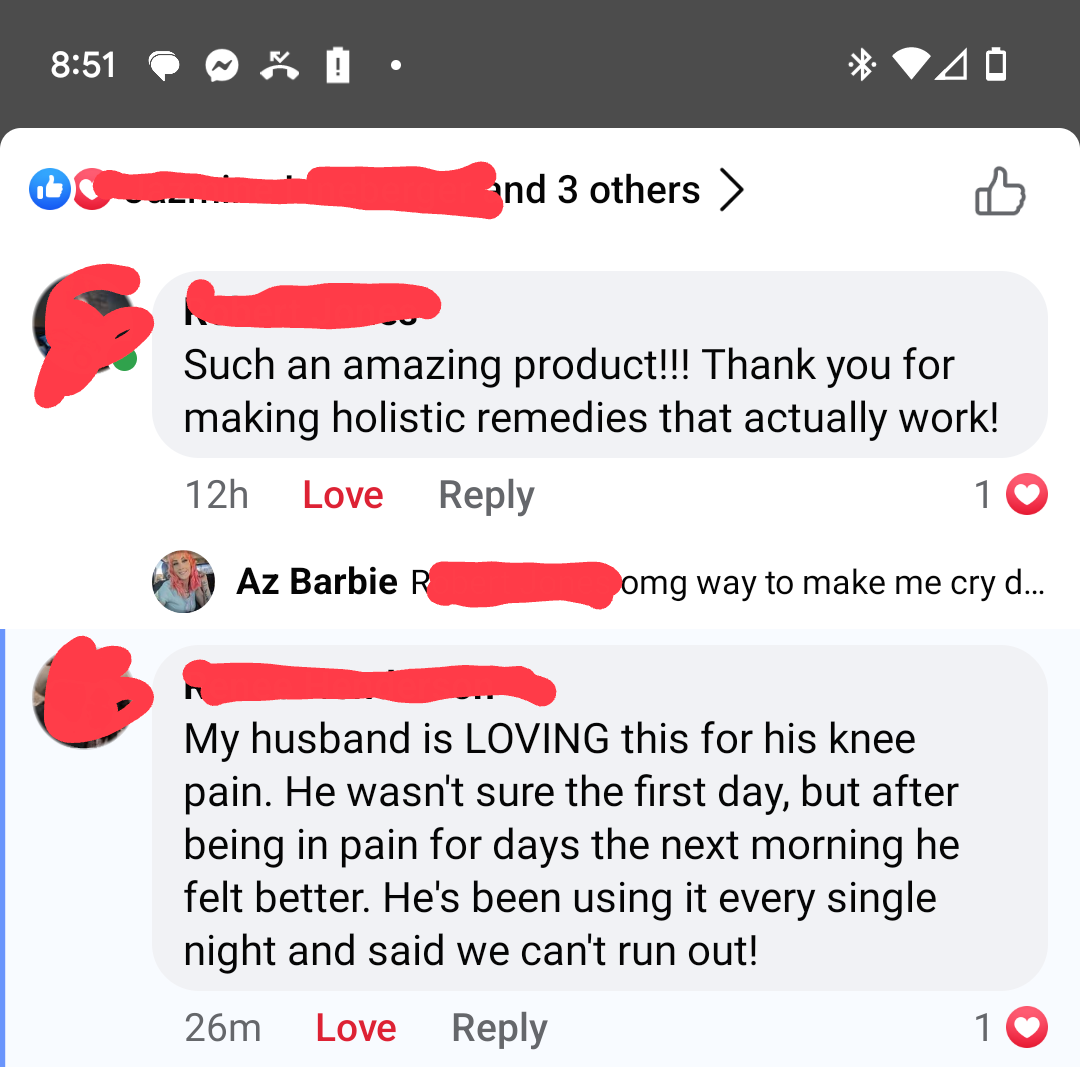Open second commenter's redacted profile picture
This screenshot has width=1080, height=1073.
[85, 697]
